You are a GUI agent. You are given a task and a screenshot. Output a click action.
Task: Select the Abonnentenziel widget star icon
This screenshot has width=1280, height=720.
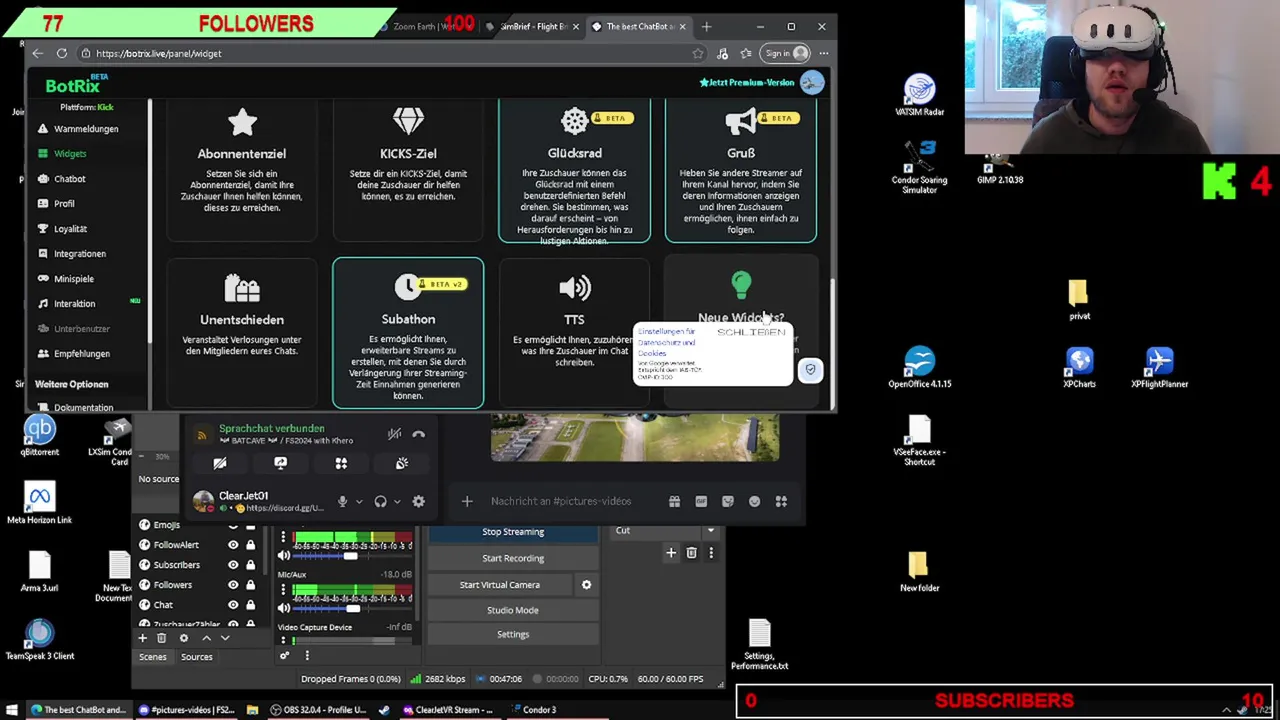tap(242, 123)
